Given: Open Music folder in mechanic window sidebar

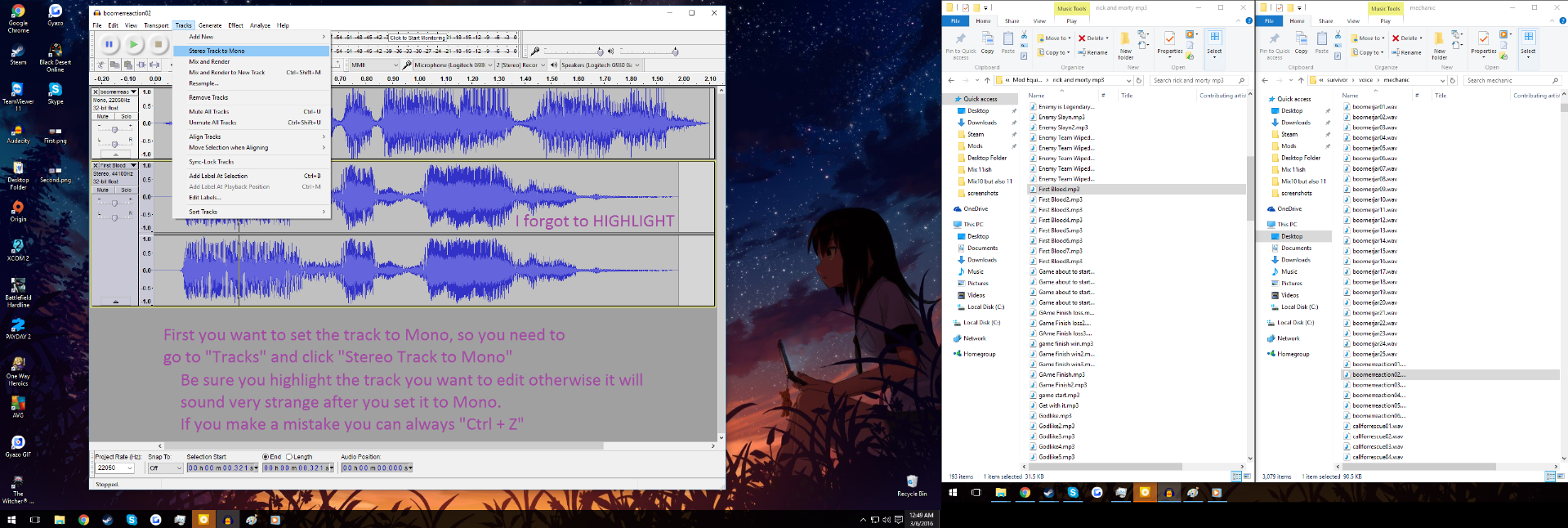Looking at the screenshot, I should coord(1289,271).
